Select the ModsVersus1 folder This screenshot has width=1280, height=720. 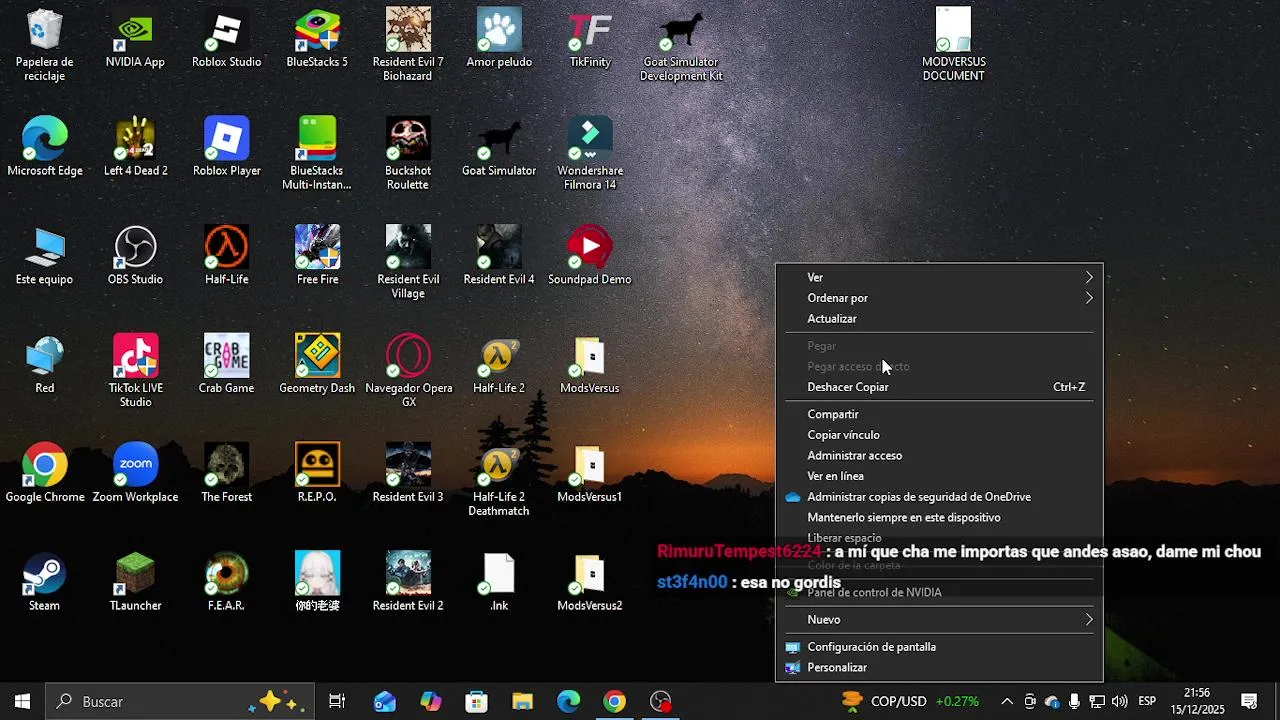(x=590, y=475)
